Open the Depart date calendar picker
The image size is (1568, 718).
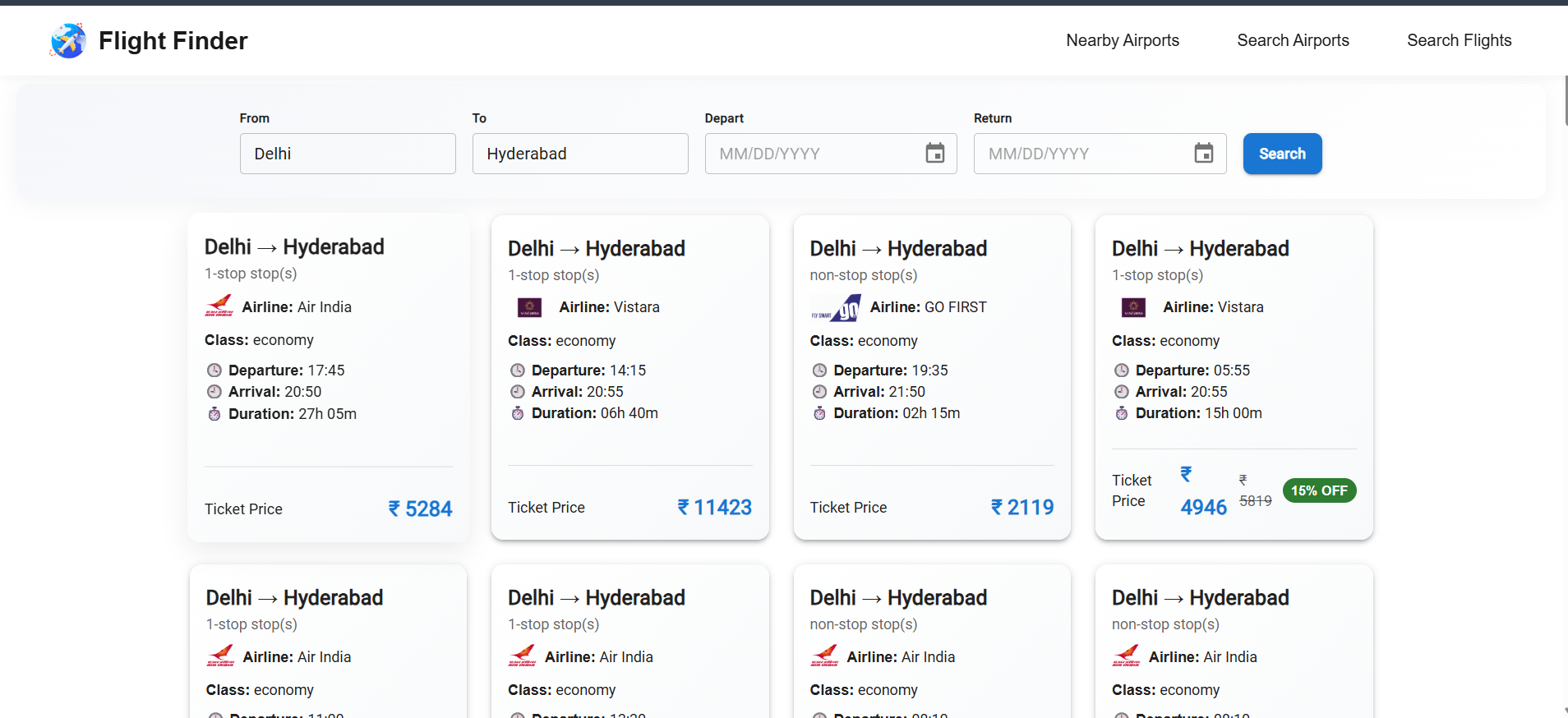[x=934, y=154]
